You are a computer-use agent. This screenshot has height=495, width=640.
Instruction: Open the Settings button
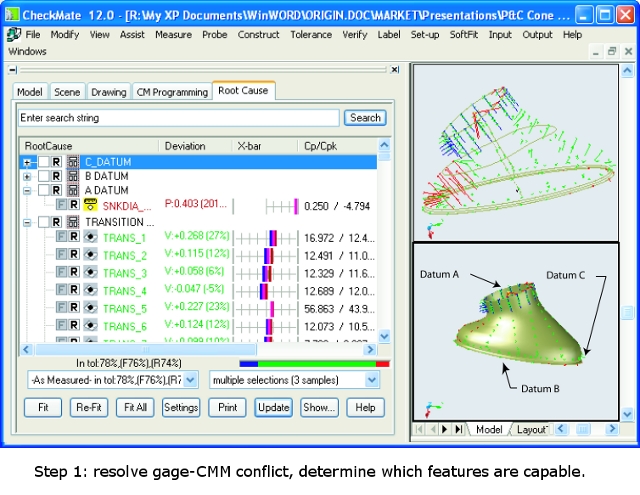[181, 407]
